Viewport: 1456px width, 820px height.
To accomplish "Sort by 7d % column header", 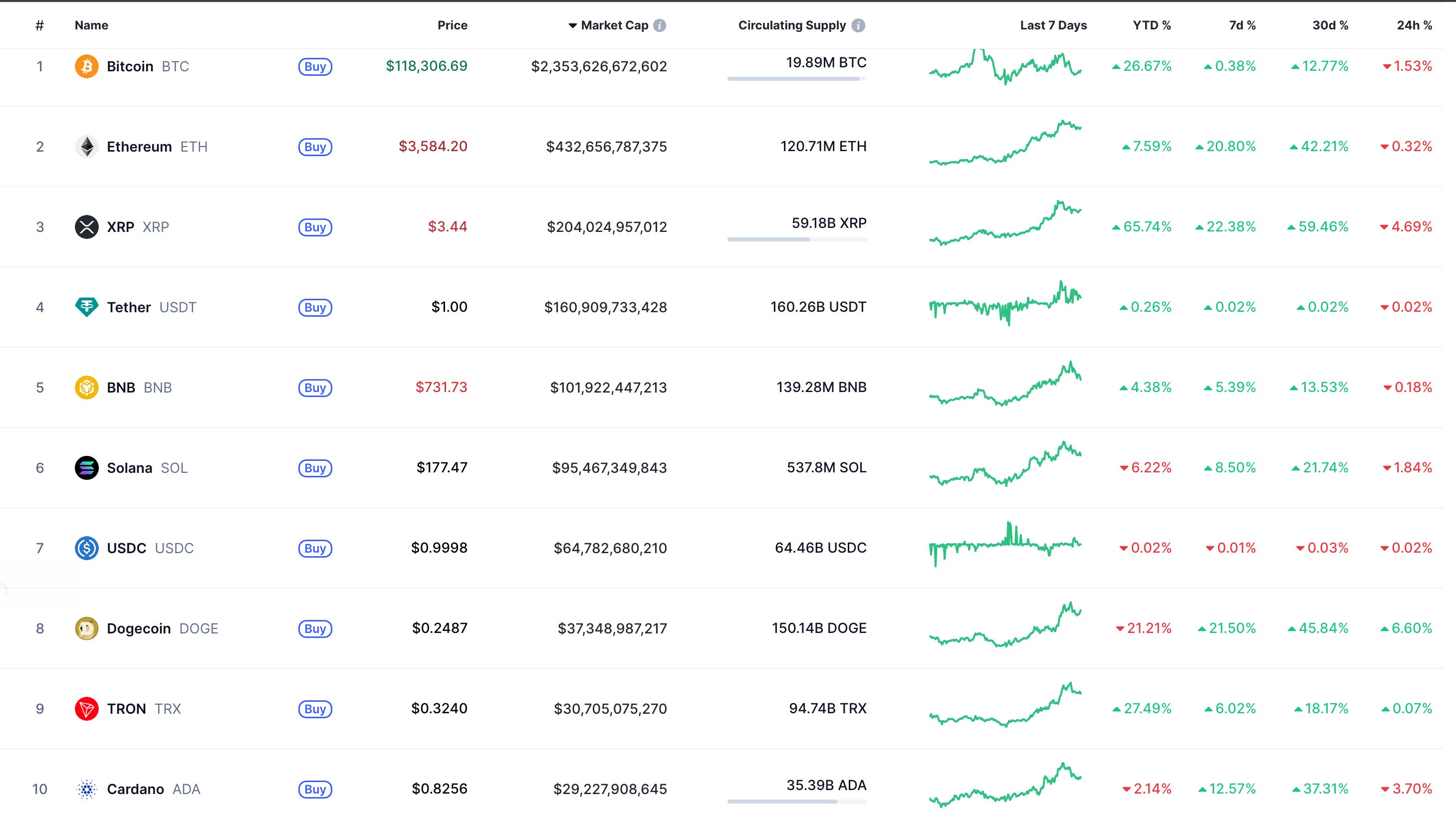I will tap(1242, 25).
